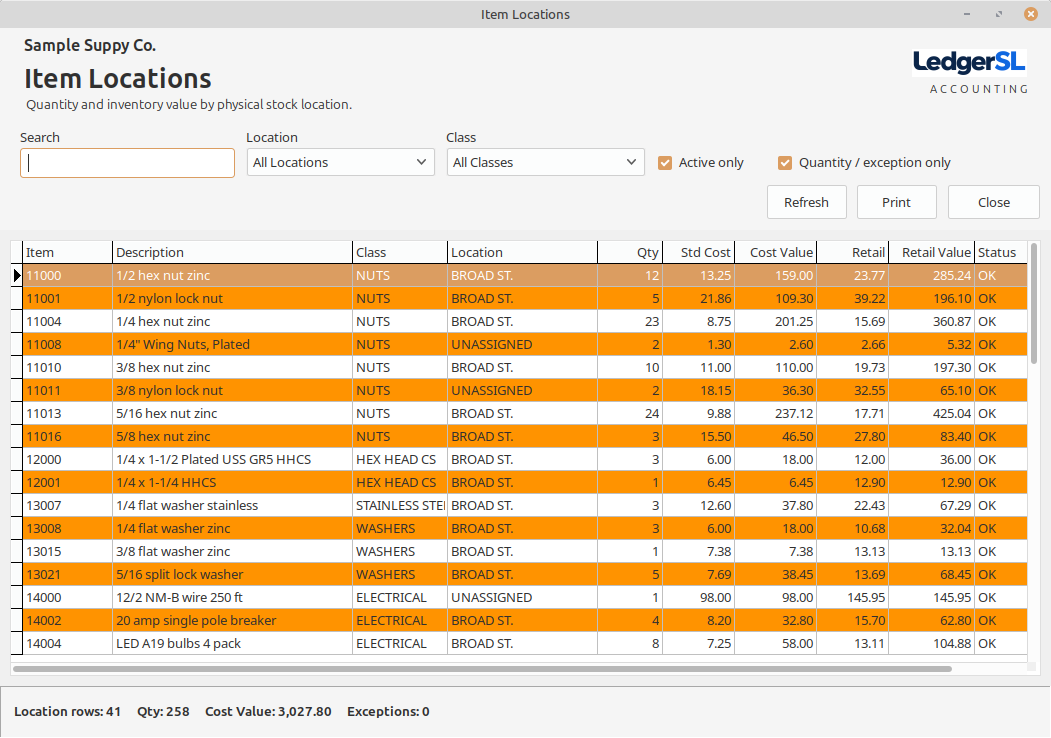Viewport: 1051px width, 738px height.
Task: Click quantity 24 cell for item 11013
Action: click(x=630, y=414)
